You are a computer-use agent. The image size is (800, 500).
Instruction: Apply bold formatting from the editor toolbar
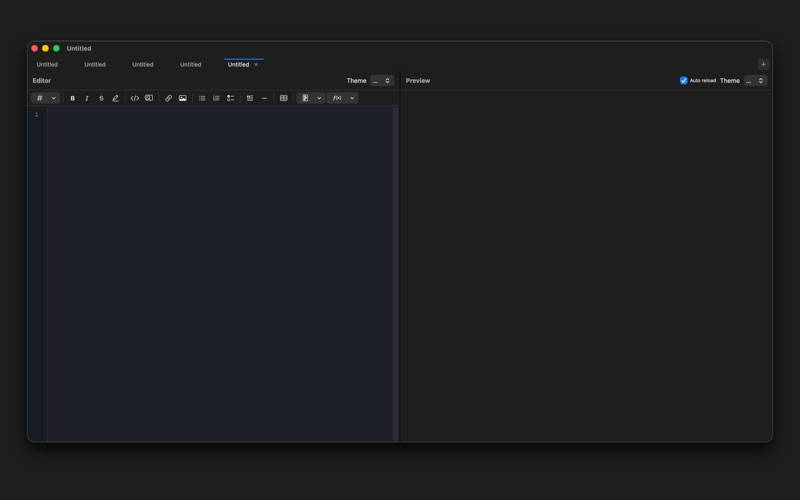(x=72, y=98)
